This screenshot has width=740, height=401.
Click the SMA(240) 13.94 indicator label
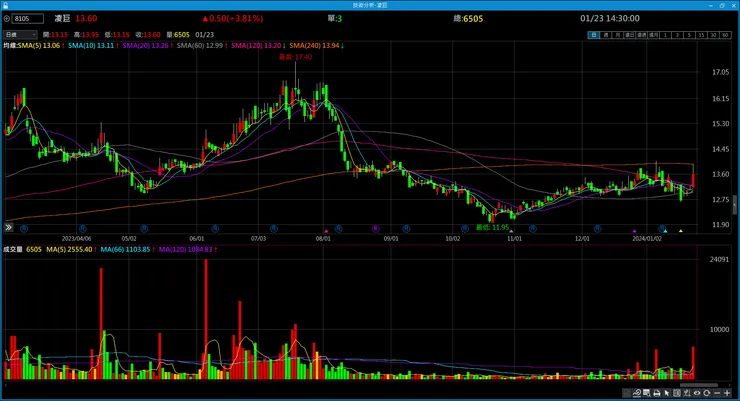point(314,45)
